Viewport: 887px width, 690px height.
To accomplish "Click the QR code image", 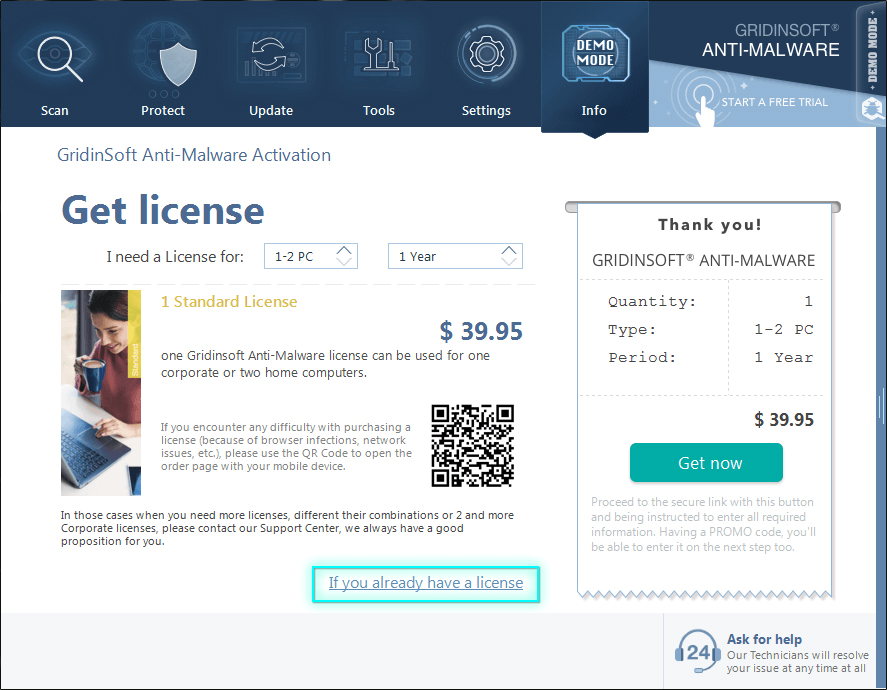I will [x=473, y=445].
